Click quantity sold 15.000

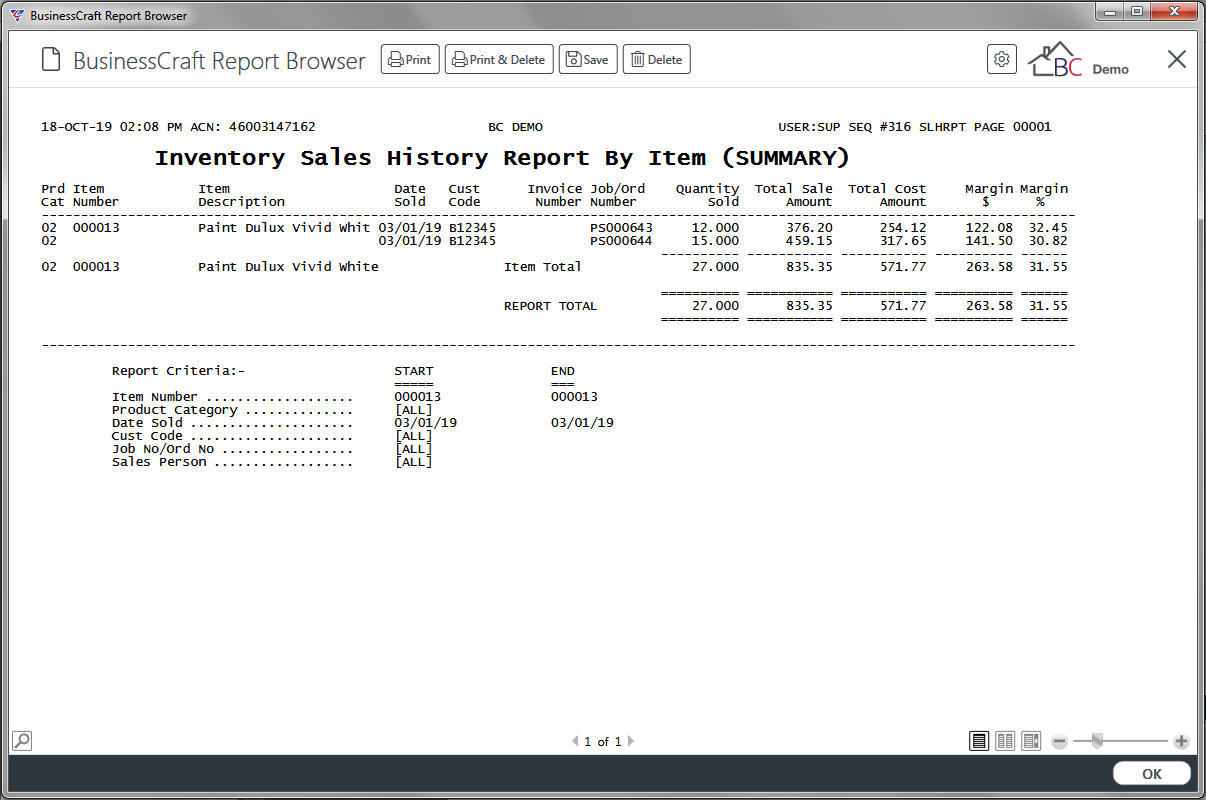point(716,241)
